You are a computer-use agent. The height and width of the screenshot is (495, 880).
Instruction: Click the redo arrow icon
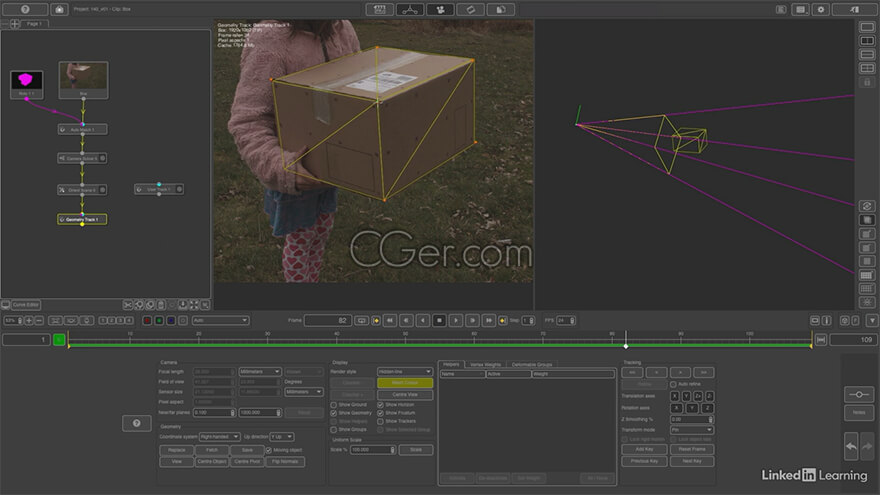pos(867,447)
